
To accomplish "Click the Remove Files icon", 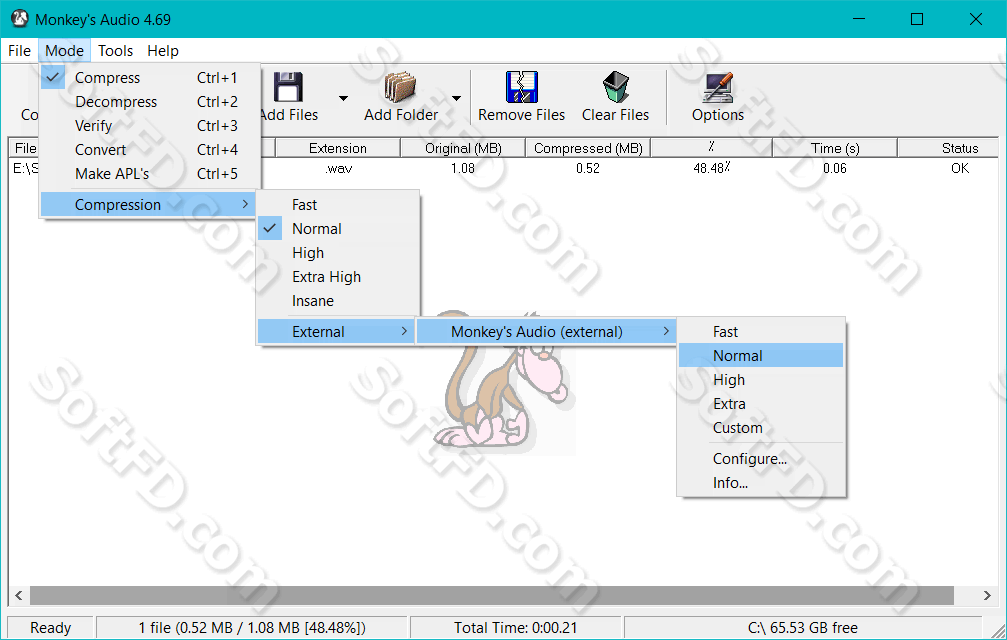I will coord(521,87).
